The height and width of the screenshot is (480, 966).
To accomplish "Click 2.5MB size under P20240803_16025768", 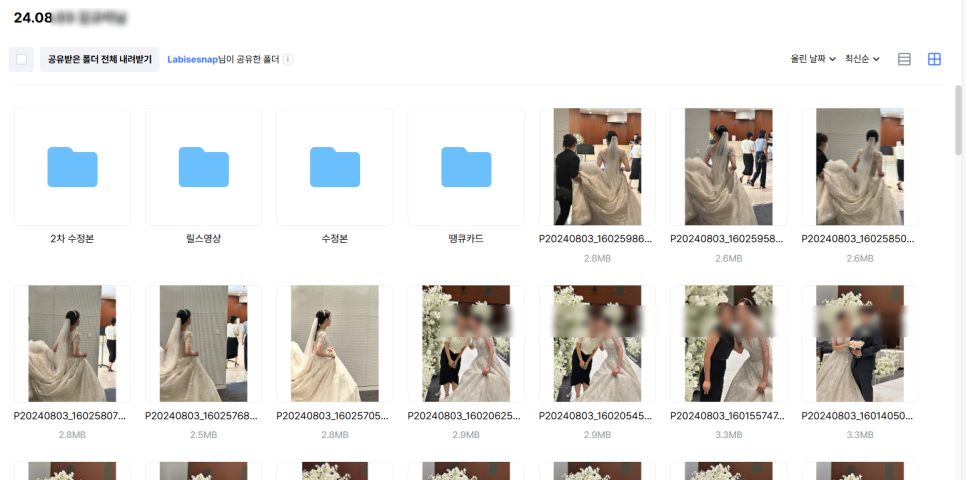I will coord(203,435).
